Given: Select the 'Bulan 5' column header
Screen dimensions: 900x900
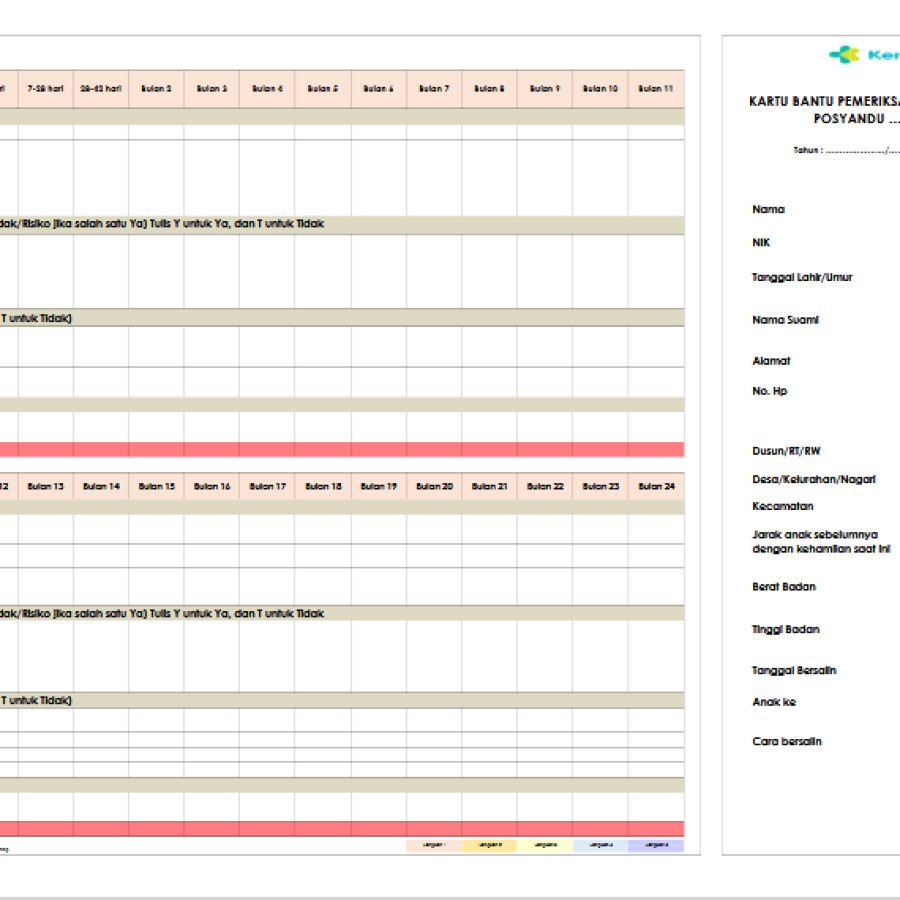Looking at the screenshot, I should click(x=323, y=89).
